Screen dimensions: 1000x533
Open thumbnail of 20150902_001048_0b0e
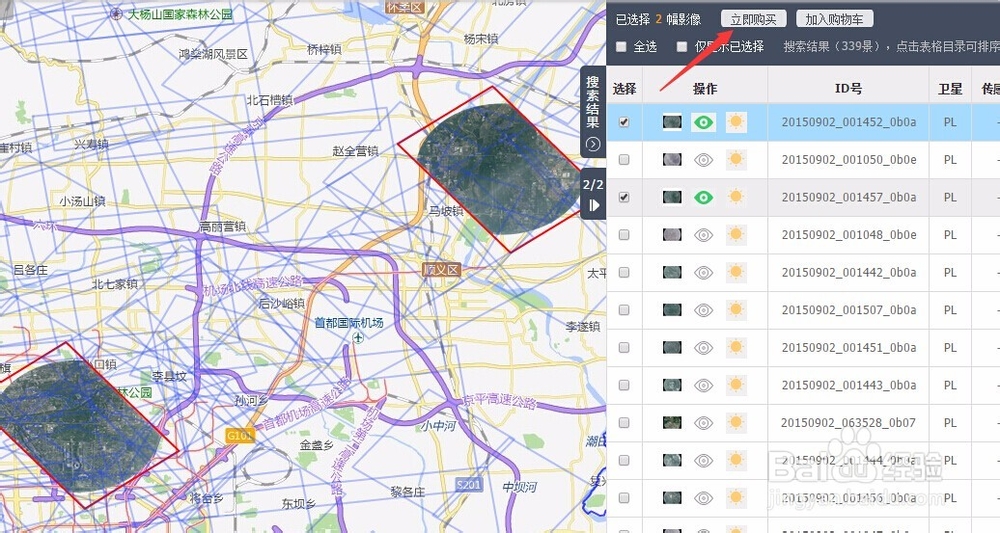click(672, 235)
